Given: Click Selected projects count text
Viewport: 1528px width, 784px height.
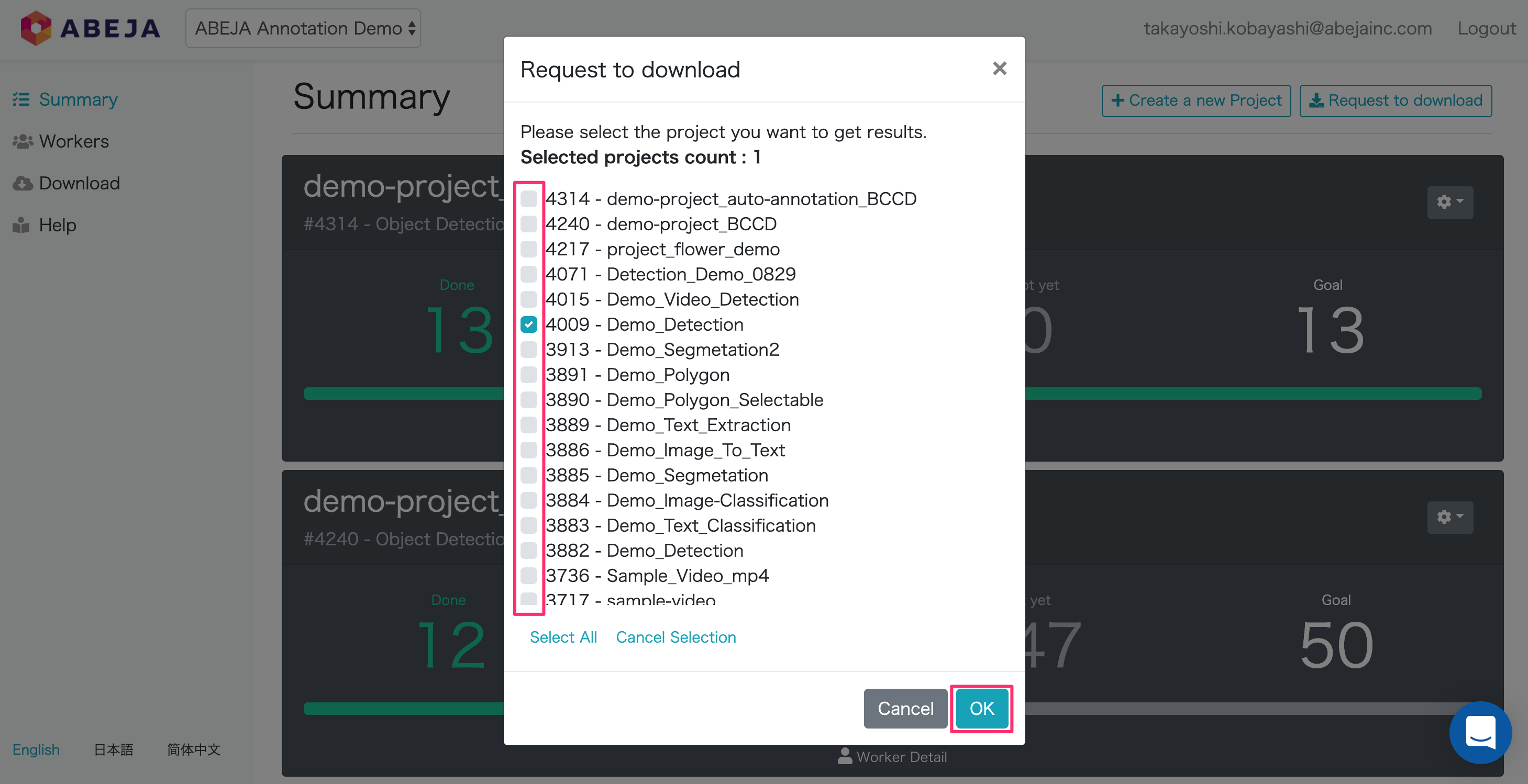Looking at the screenshot, I should 640,157.
